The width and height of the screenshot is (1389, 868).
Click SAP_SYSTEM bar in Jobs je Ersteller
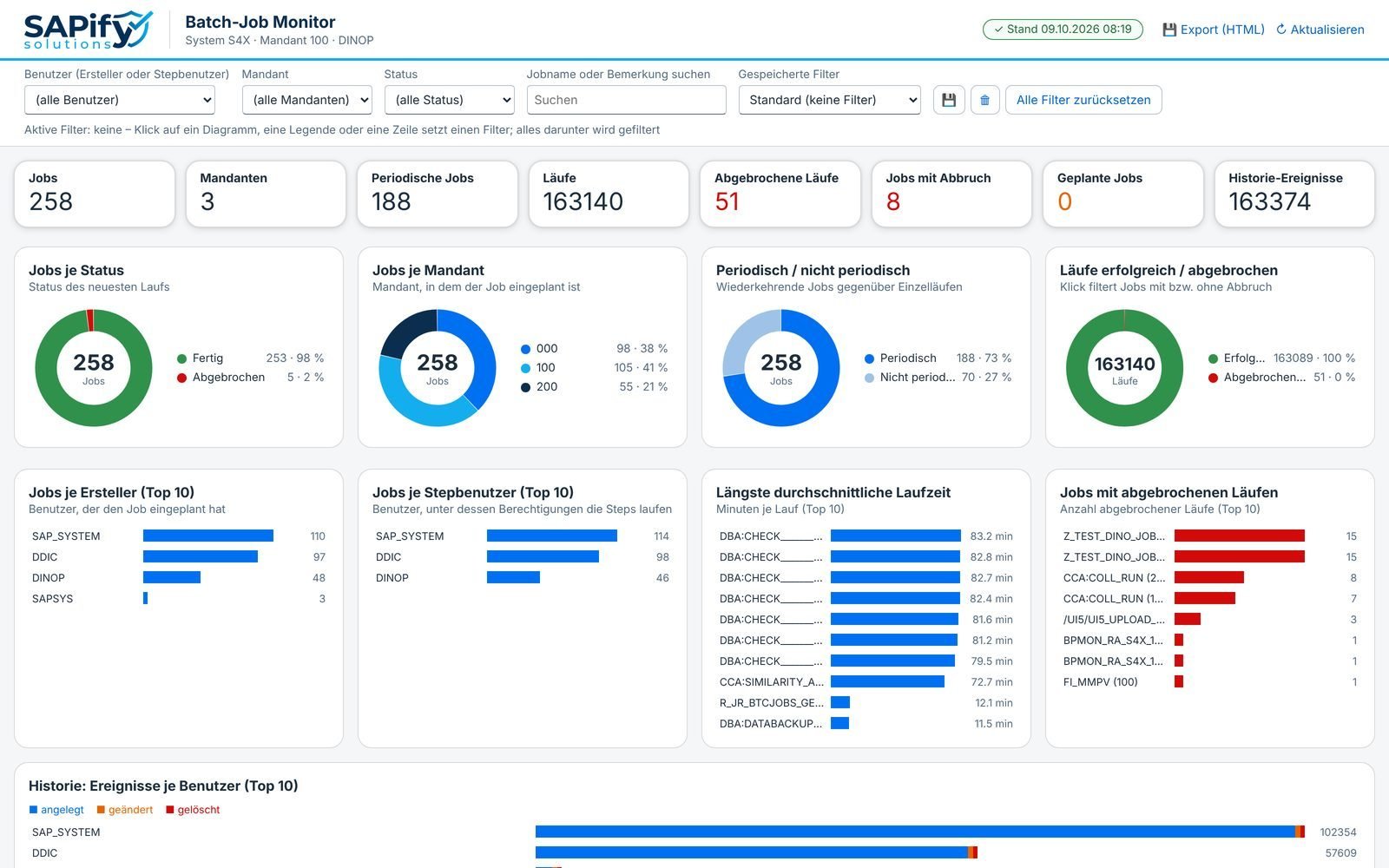pyautogui.click(x=208, y=536)
